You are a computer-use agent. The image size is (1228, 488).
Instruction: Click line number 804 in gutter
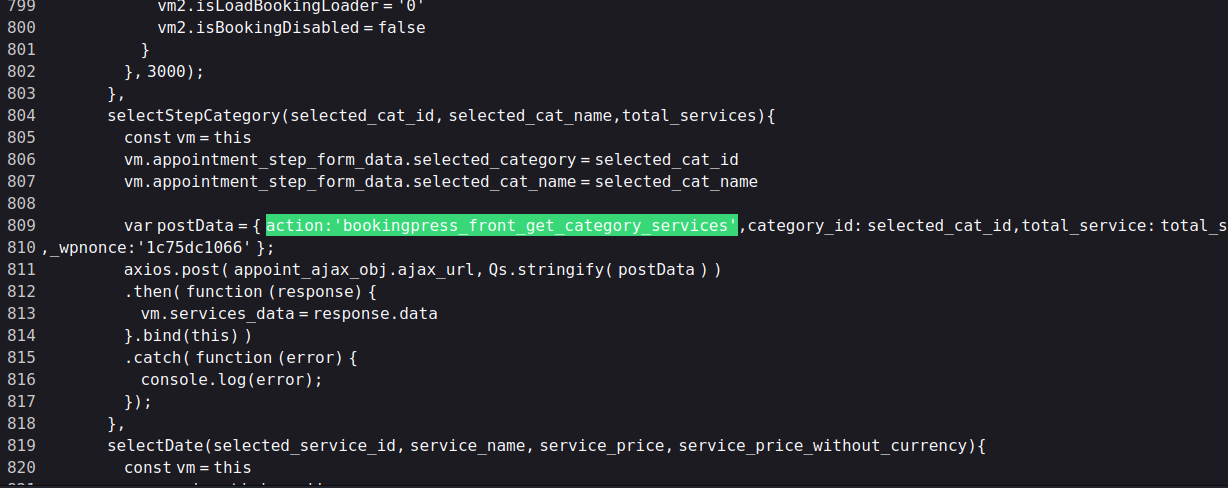pos(21,115)
